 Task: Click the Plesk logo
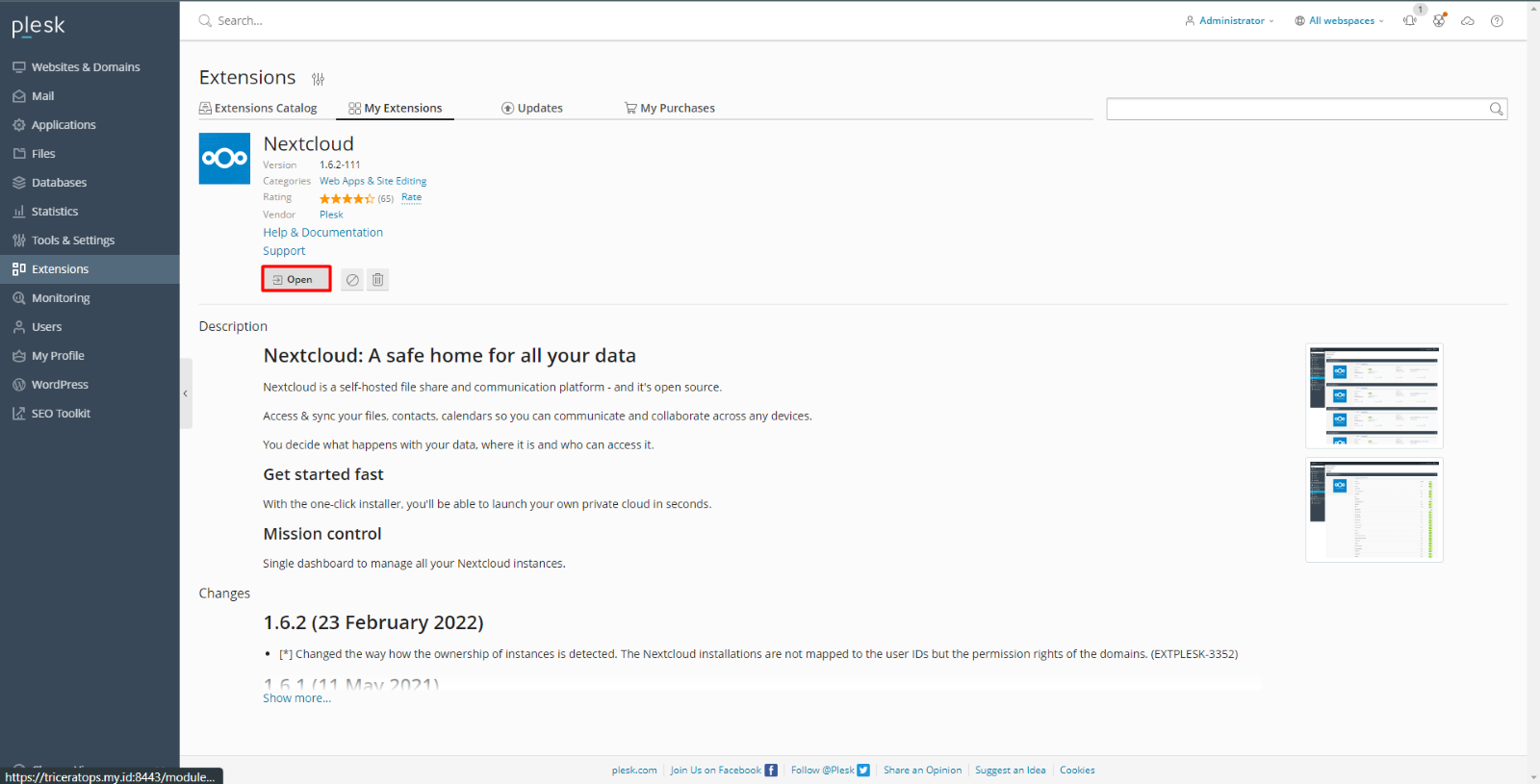(x=38, y=26)
